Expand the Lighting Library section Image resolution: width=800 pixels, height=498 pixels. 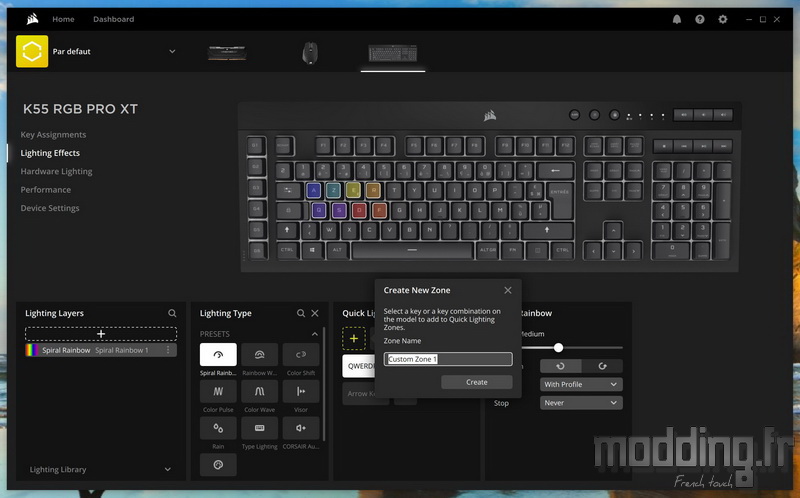tap(101, 469)
